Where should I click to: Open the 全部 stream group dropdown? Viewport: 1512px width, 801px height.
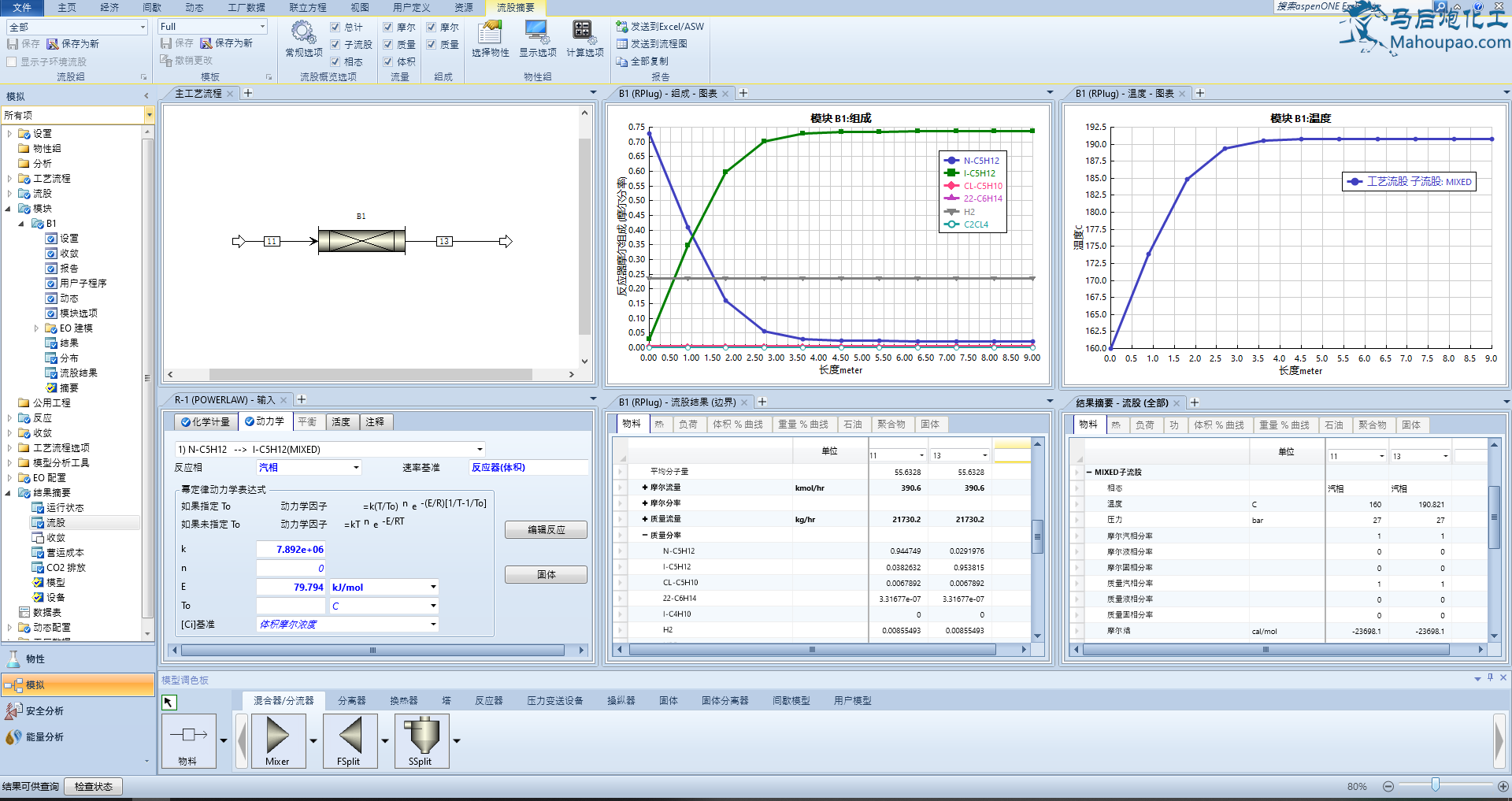point(143,27)
